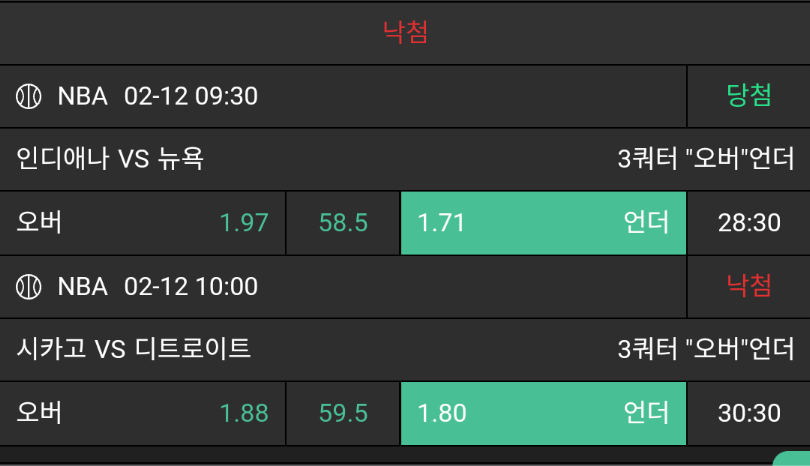This screenshot has width=810, height=466.
Task: Click the 28:30 score result cell
Action: (749, 222)
